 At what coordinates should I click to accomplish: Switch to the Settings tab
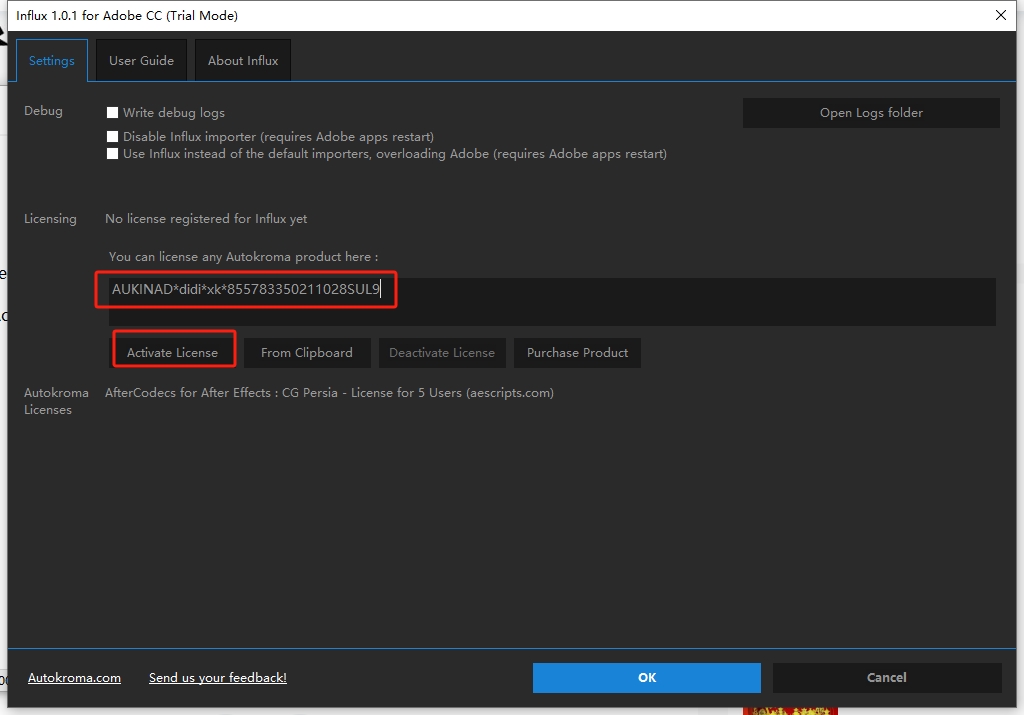pyautogui.click(x=52, y=61)
